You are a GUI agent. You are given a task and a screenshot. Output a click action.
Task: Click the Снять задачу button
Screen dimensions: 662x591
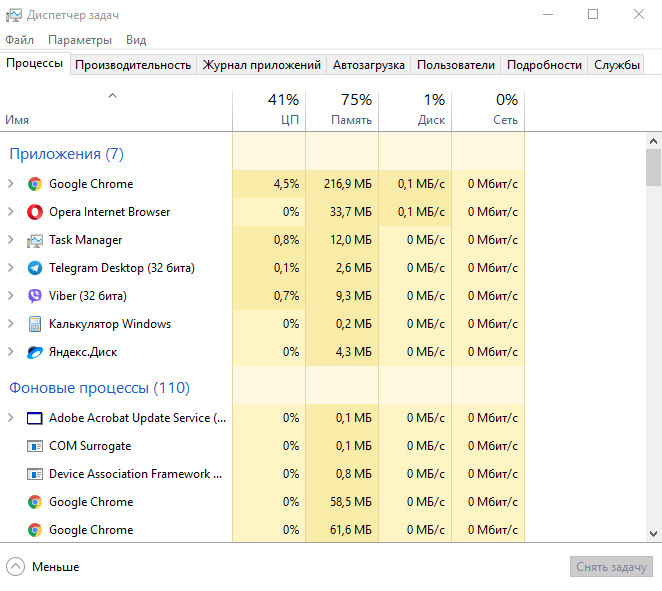(x=611, y=567)
